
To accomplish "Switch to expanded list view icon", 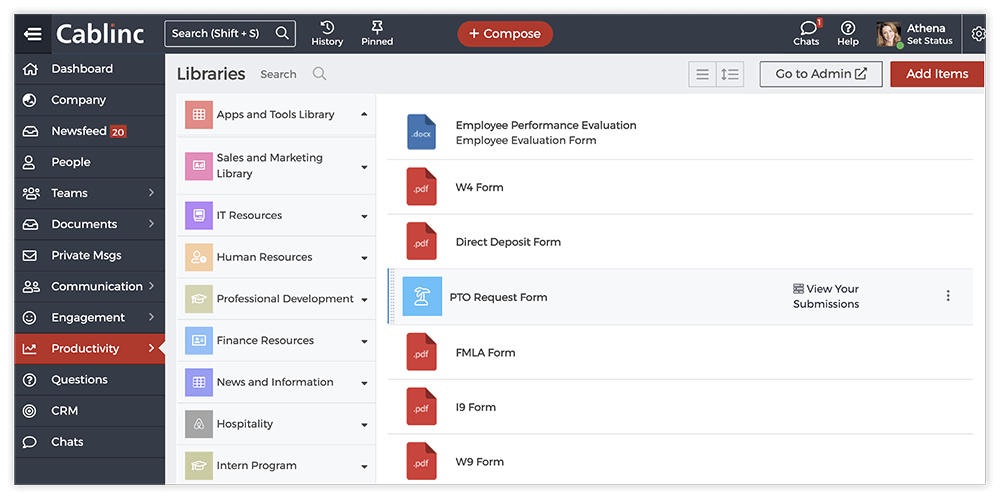I will (730, 74).
